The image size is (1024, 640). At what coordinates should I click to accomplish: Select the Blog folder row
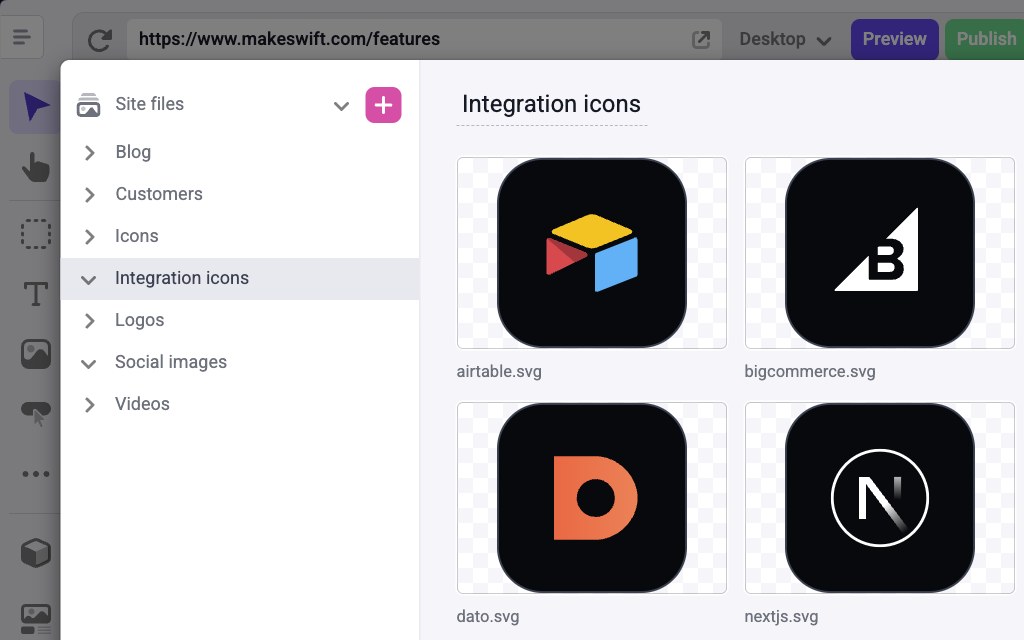(x=240, y=152)
